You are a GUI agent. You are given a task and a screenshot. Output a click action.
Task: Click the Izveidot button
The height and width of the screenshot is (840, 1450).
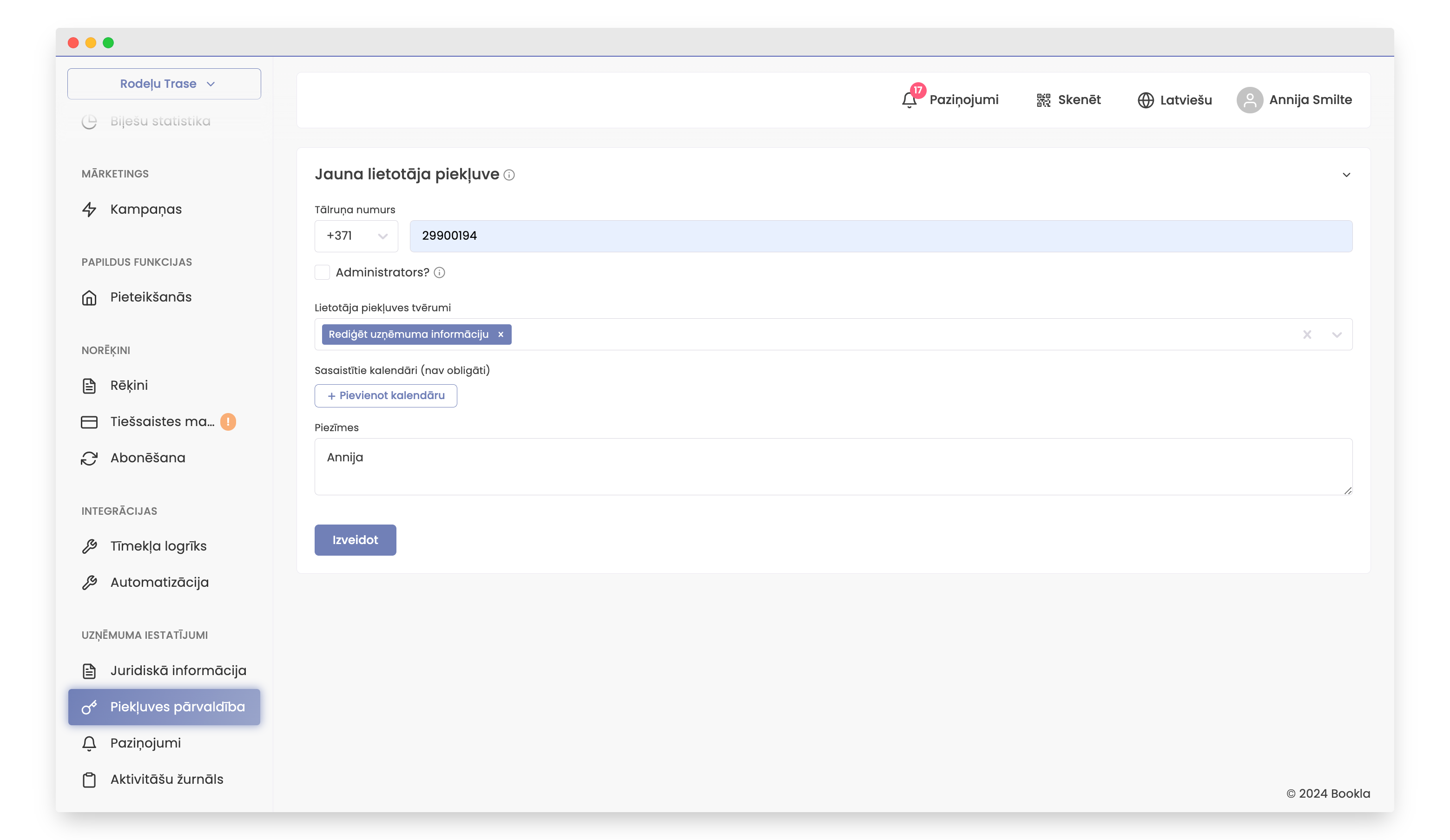[x=355, y=540]
